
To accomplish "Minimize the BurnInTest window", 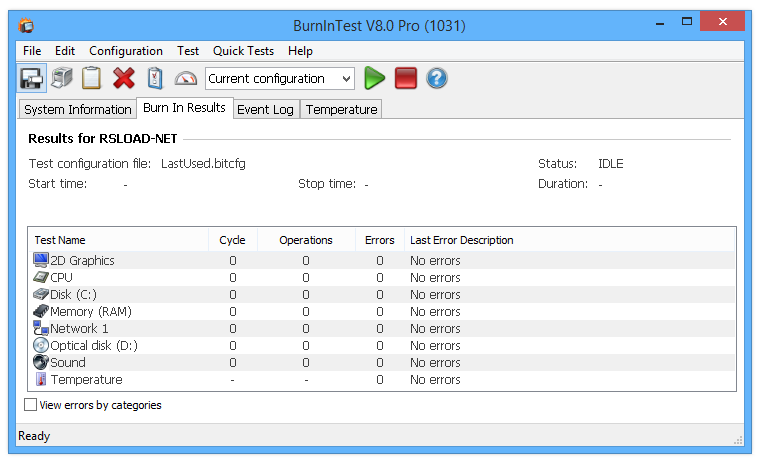I will click(x=660, y=23).
